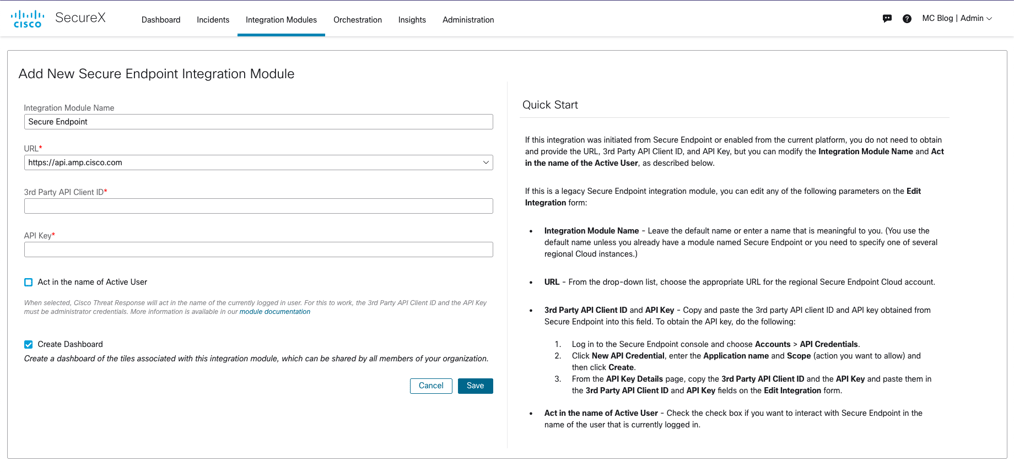Open the Insights tab
This screenshot has height=472, width=1014.
click(412, 20)
